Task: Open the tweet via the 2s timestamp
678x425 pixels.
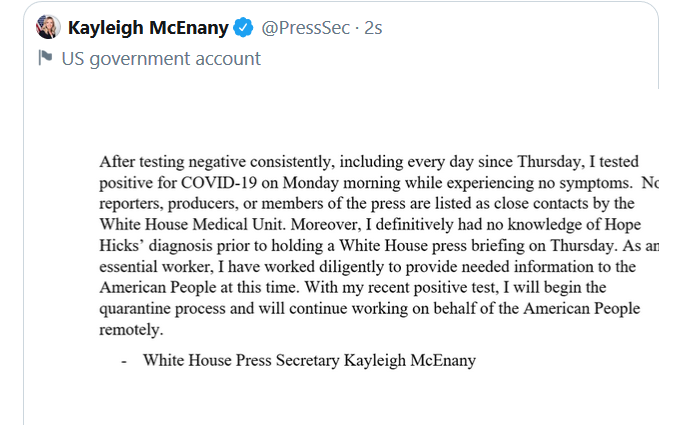Action: [x=373, y=28]
